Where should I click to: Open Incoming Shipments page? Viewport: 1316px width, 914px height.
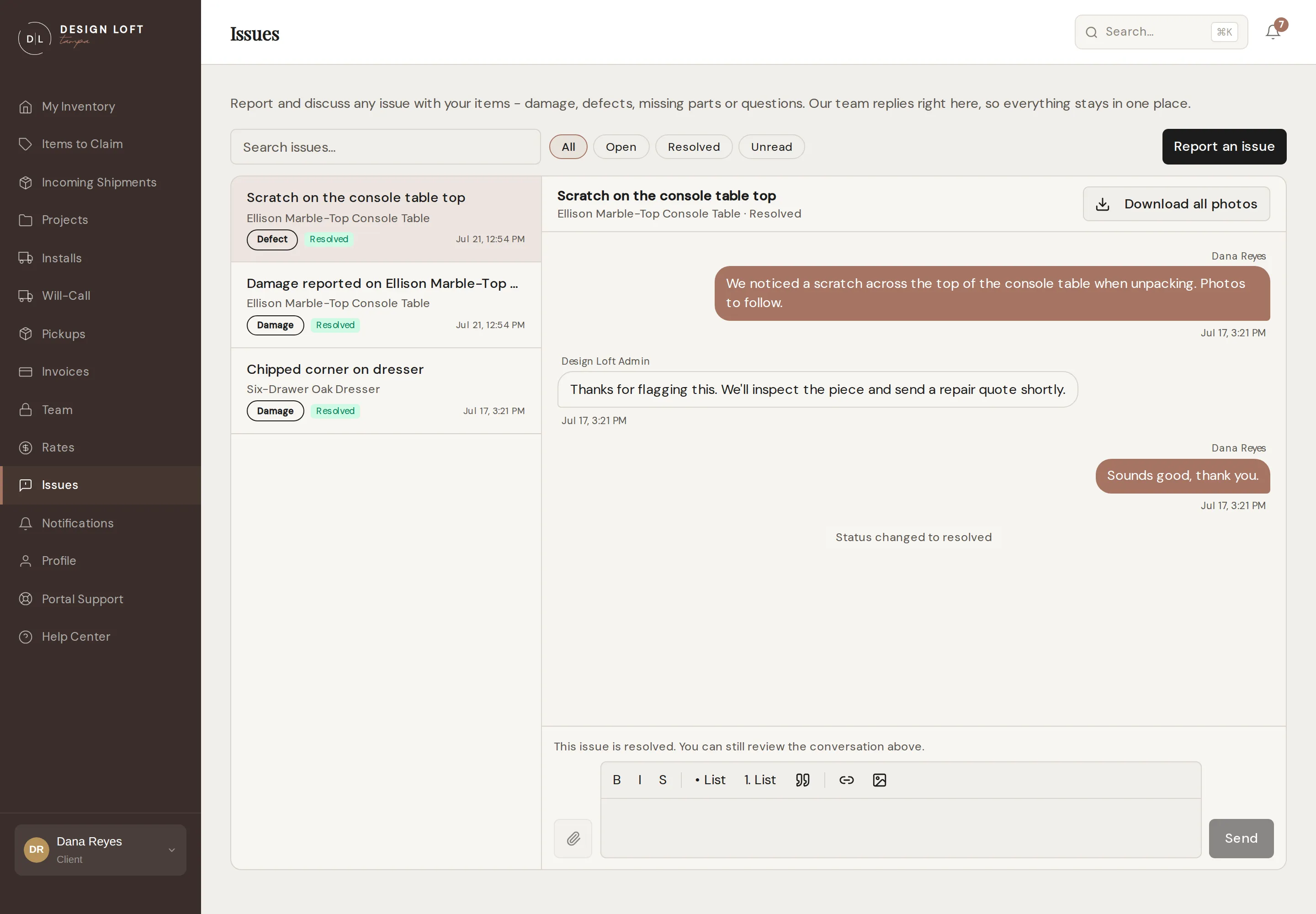(101, 182)
